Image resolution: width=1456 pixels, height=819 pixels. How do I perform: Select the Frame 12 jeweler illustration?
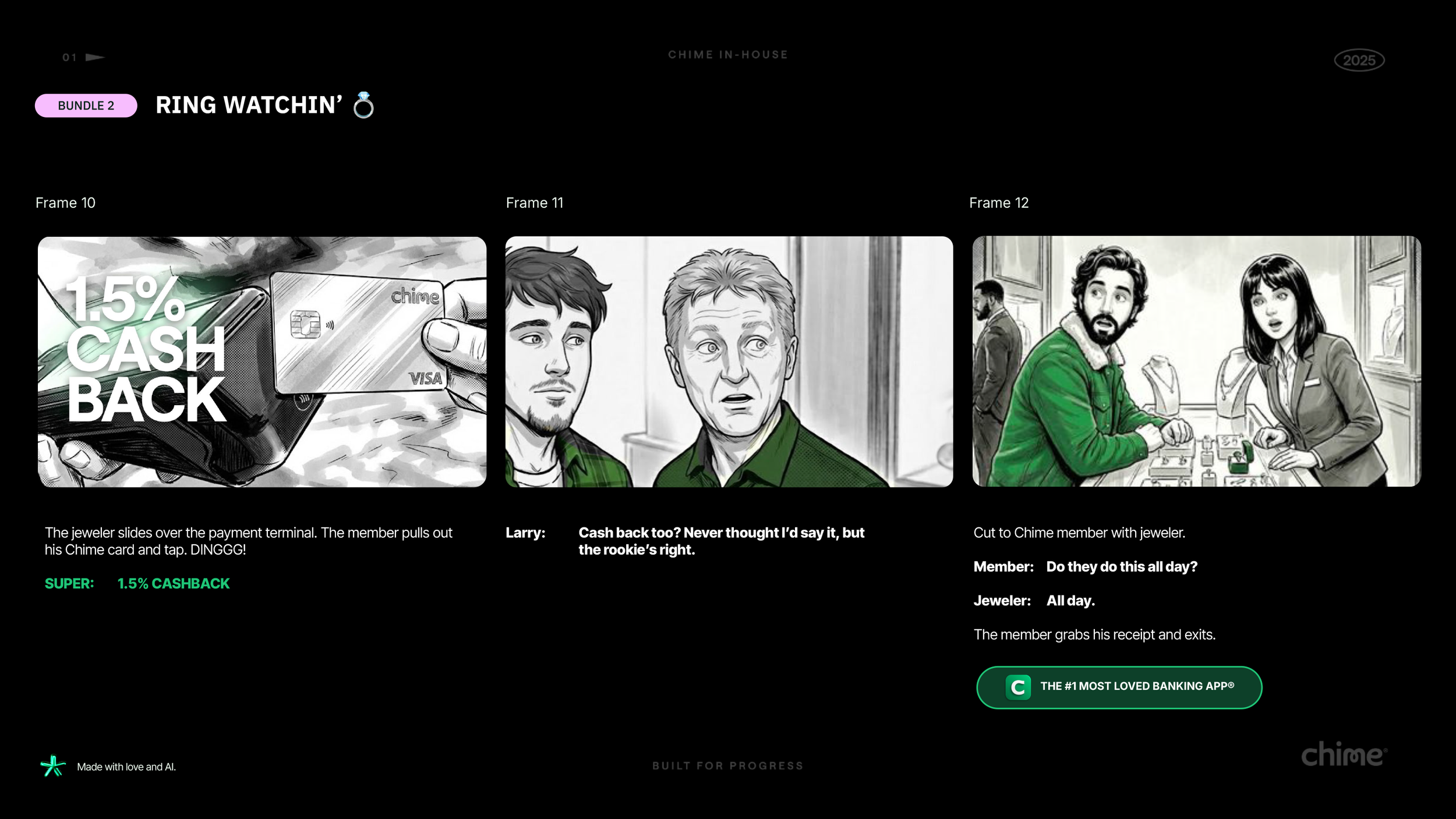1196,361
